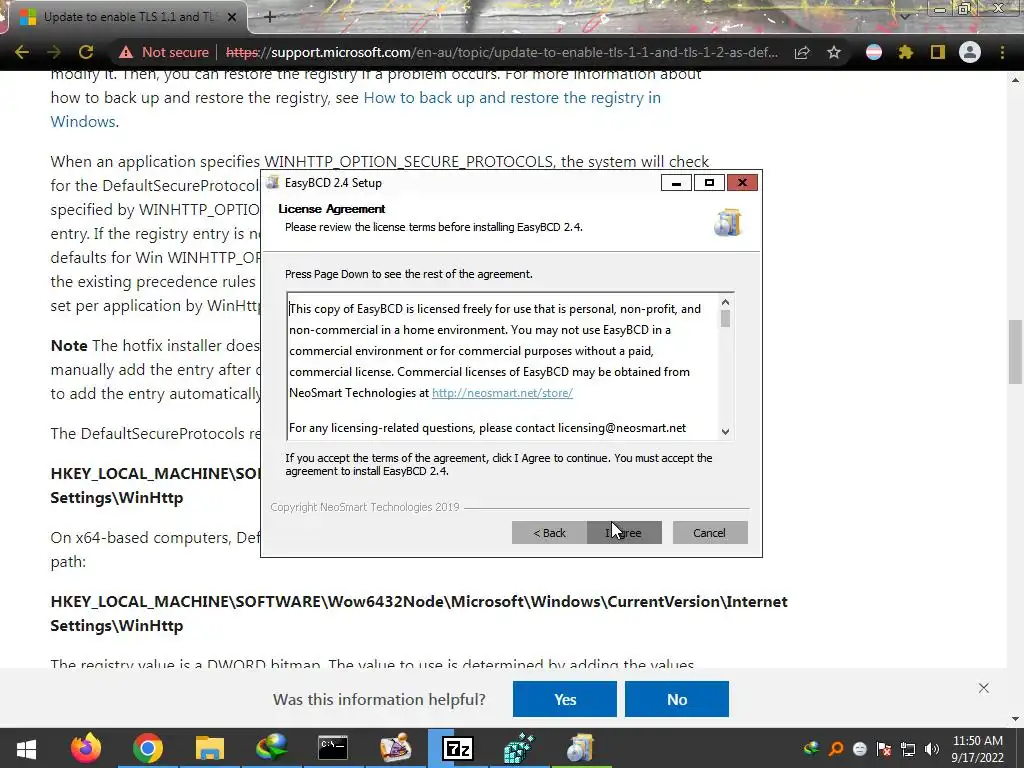Click the tab search chevron in Chrome
The width and height of the screenshot is (1024, 768).
(905, 17)
